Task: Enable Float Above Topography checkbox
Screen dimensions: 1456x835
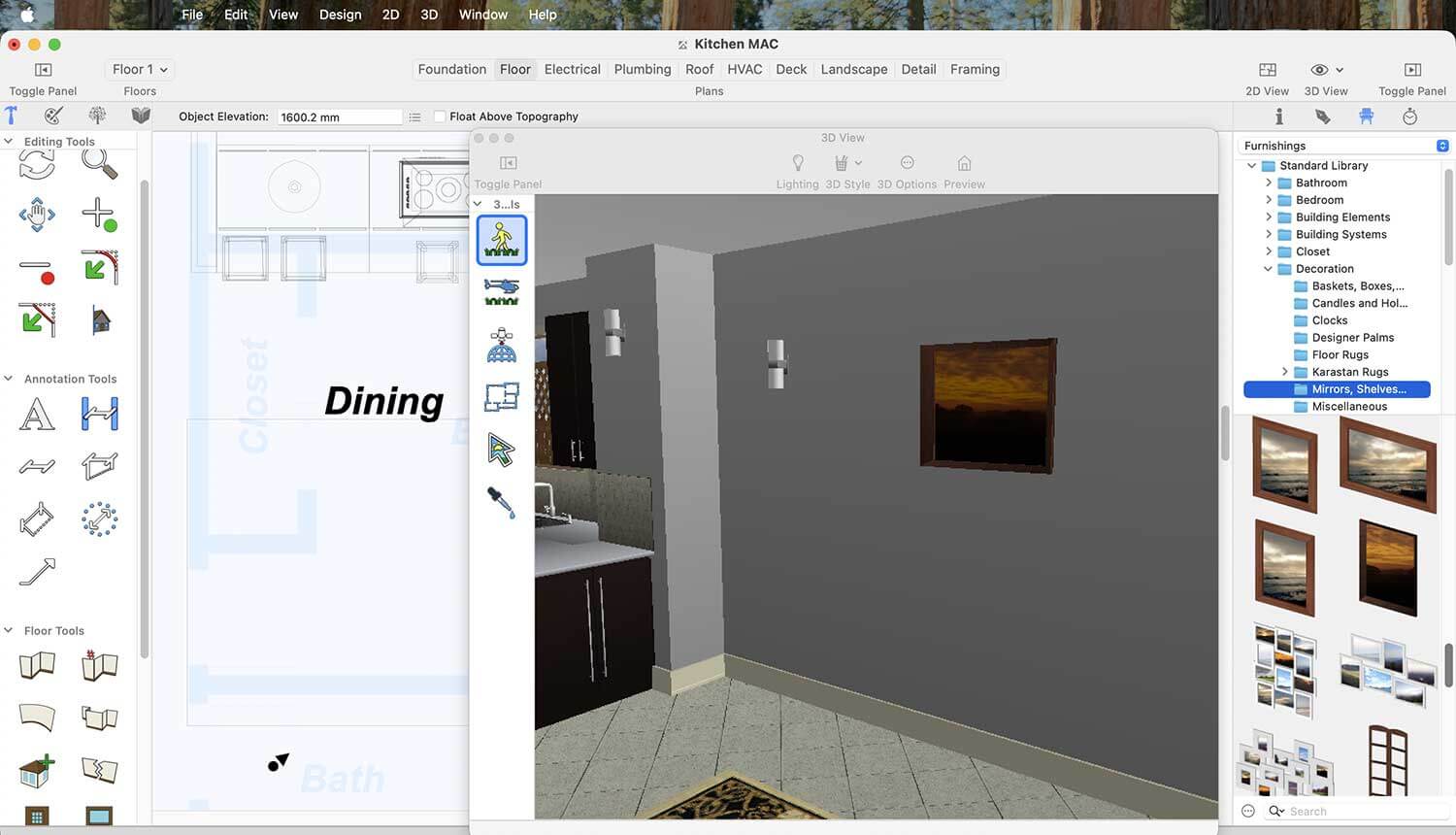Action: (x=440, y=117)
